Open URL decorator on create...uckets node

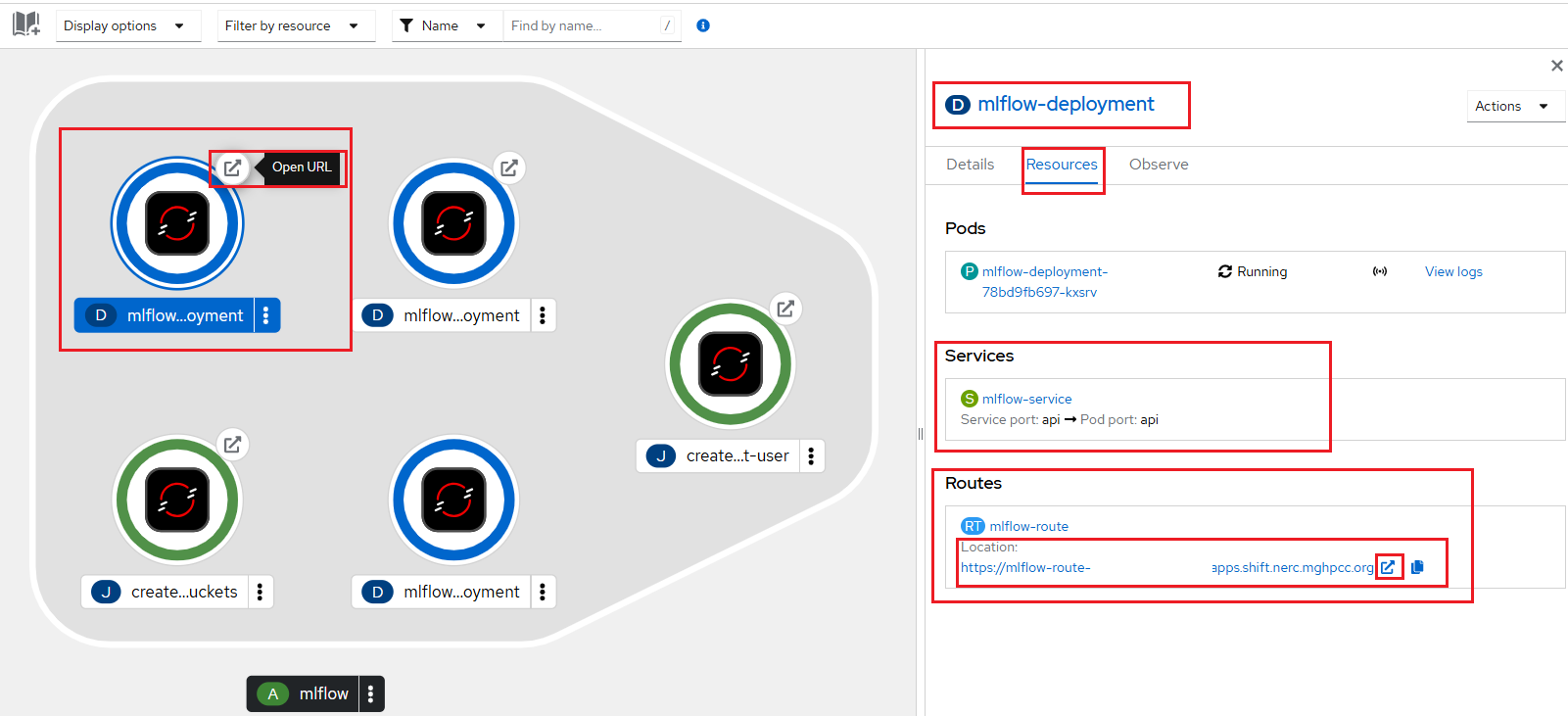[x=232, y=445]
